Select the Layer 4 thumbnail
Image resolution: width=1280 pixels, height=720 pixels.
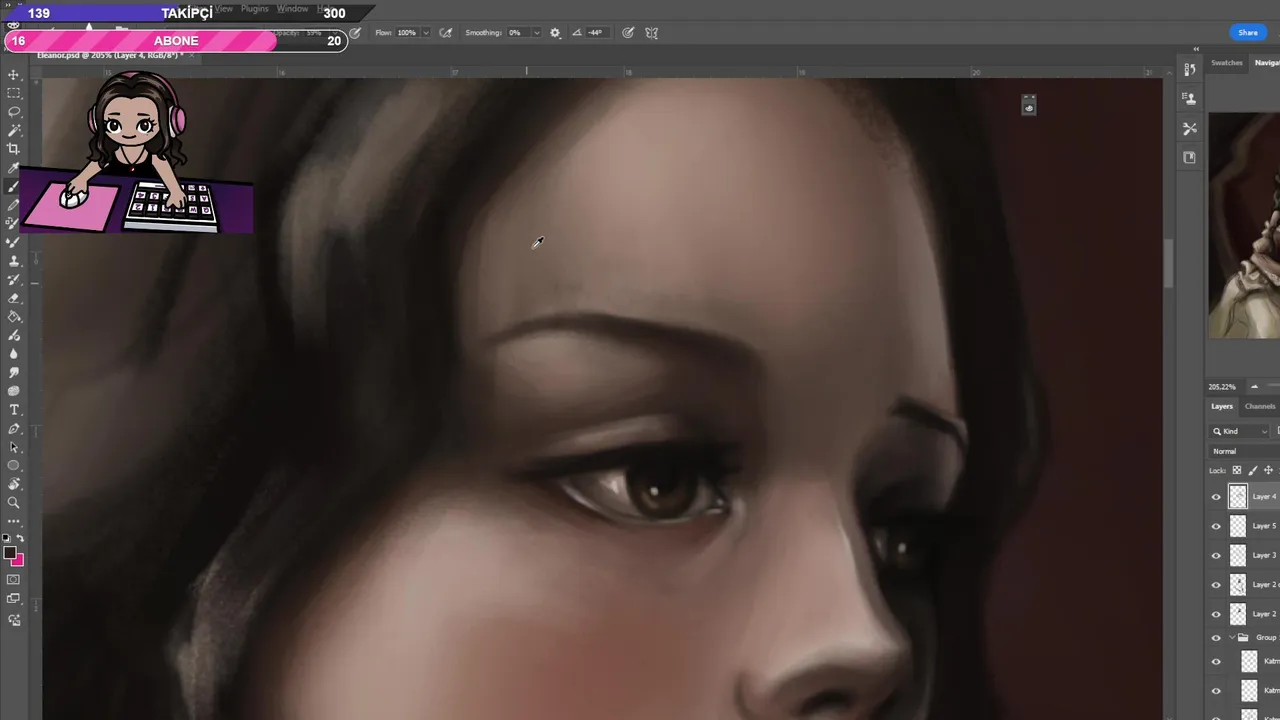1238,497
